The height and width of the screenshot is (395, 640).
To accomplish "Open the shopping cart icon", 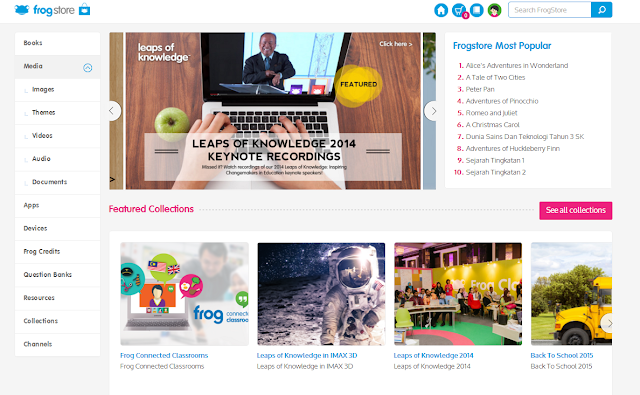I will click(459, 10).
